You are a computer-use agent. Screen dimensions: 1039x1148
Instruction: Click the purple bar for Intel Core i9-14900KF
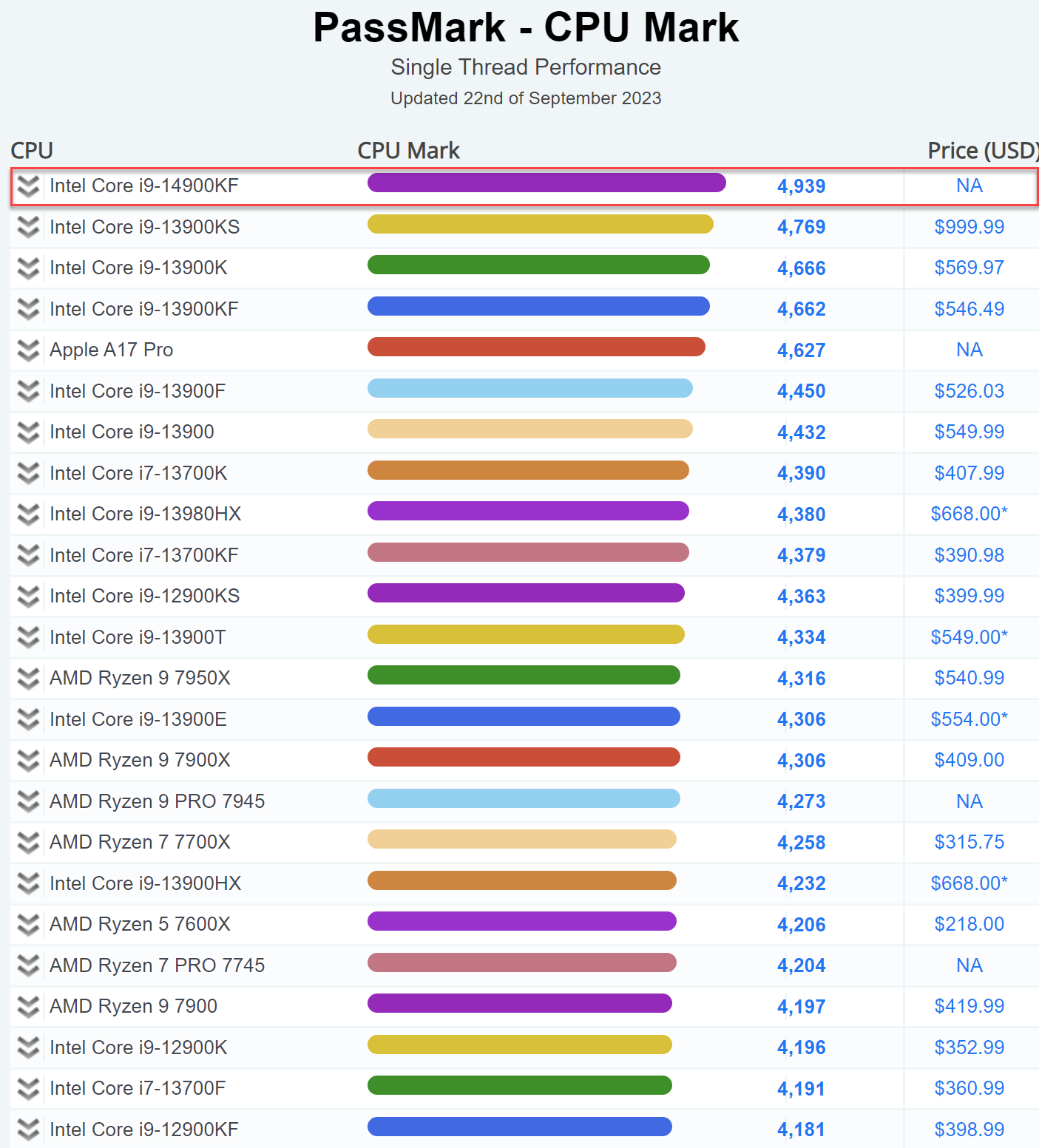point(546,183)
